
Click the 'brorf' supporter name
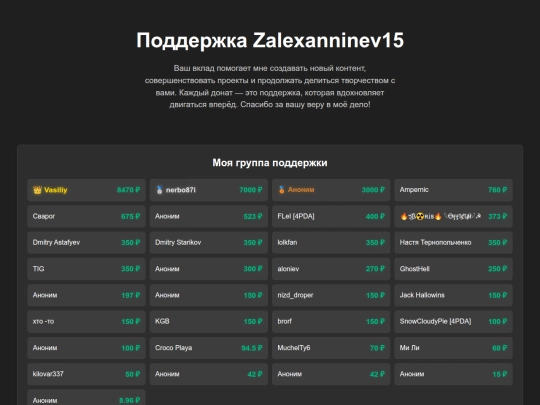[x=284, y=321]
